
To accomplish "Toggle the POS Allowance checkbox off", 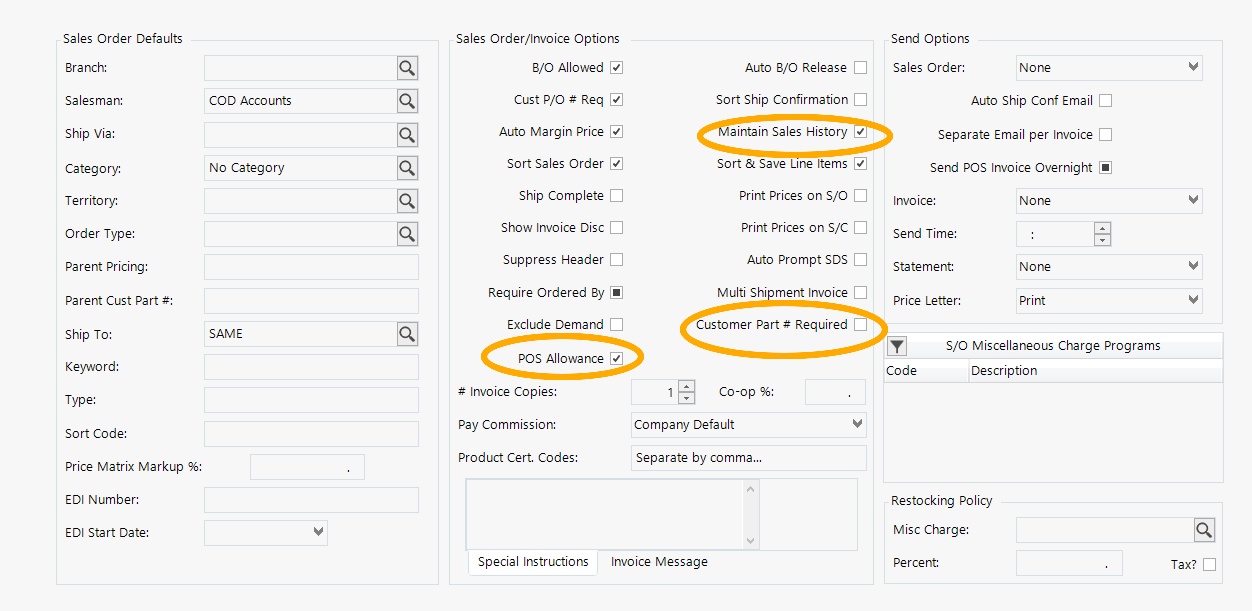I will pos(617,356).
